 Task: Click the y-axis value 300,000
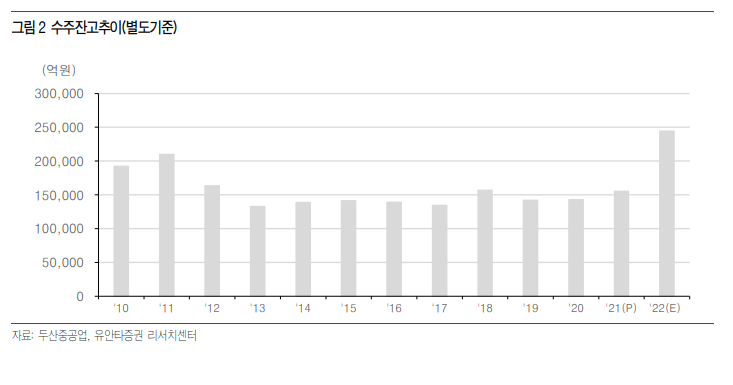click(x=59, y=94)
